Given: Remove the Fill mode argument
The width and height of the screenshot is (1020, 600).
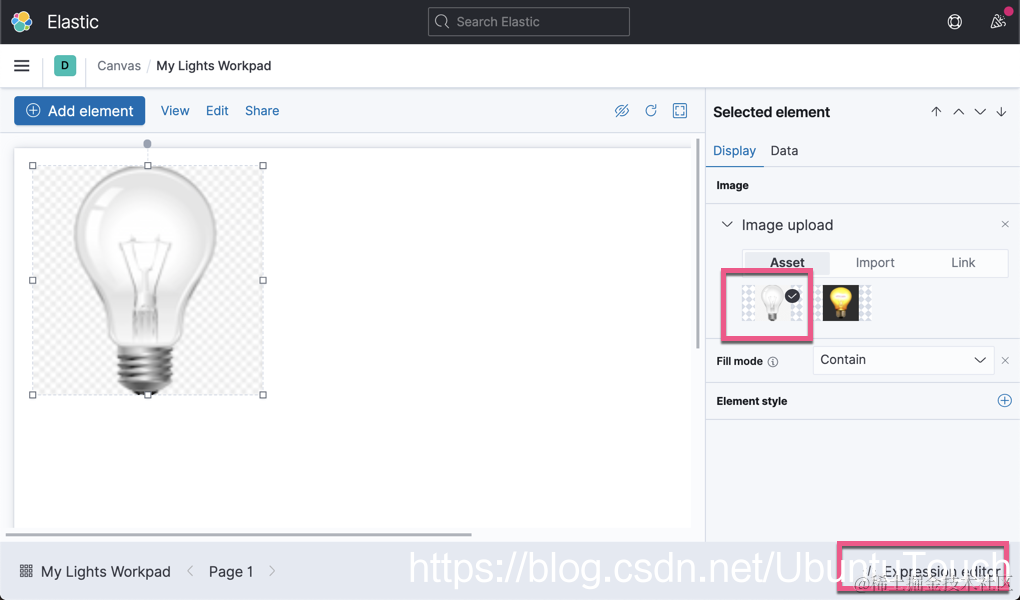Looking at the screenshot, I should point(1005,361).
